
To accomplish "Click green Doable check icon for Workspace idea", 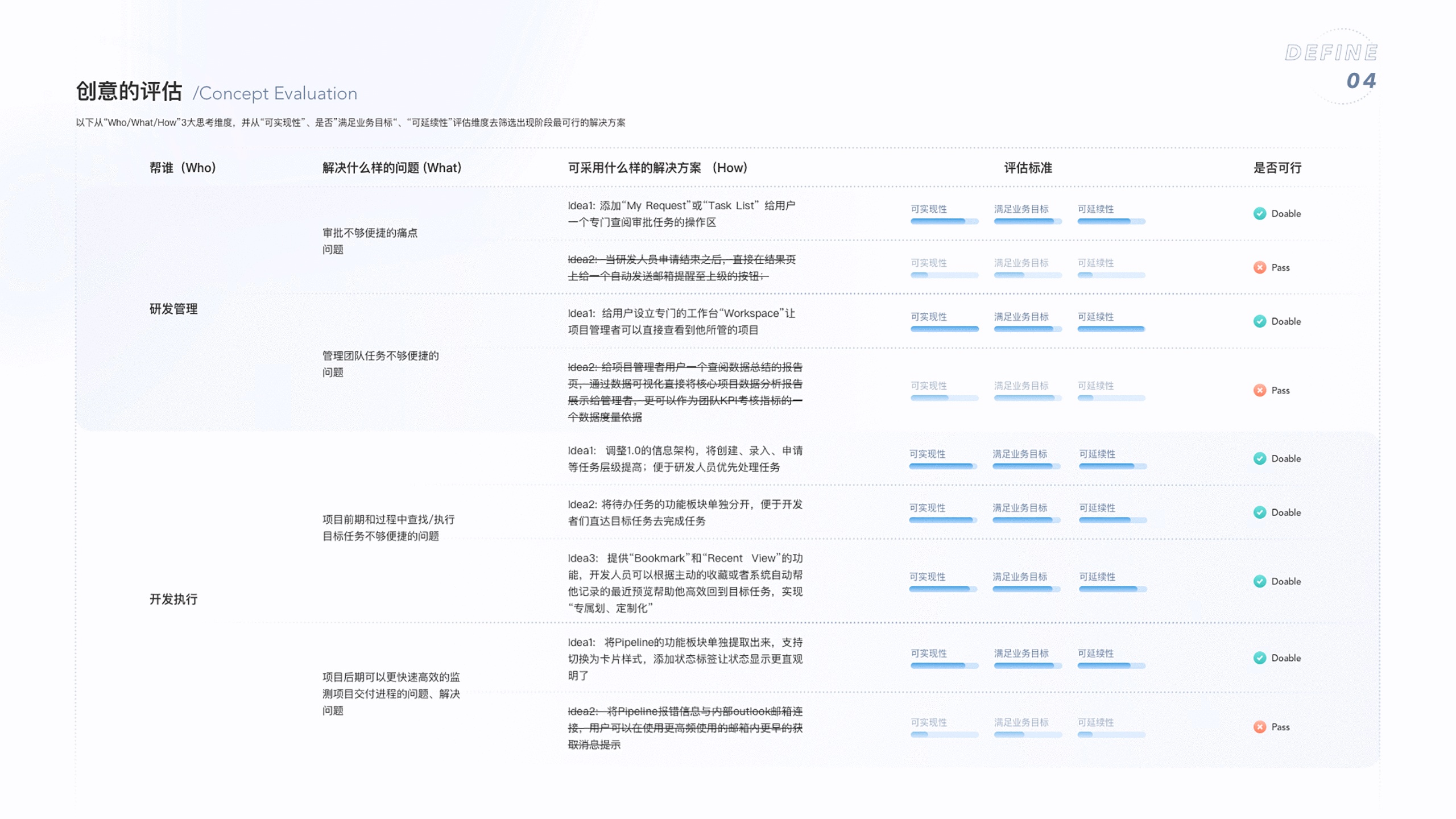I will tap(1259, 321).
